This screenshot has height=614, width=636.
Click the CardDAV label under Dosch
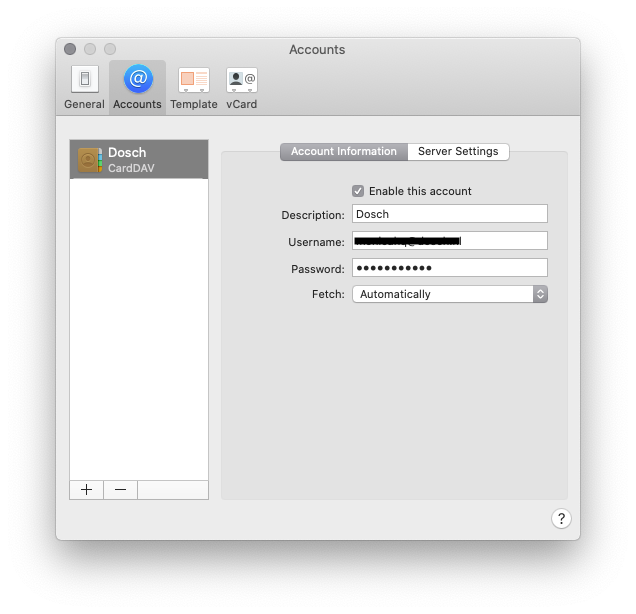click(x=131, y=168)
